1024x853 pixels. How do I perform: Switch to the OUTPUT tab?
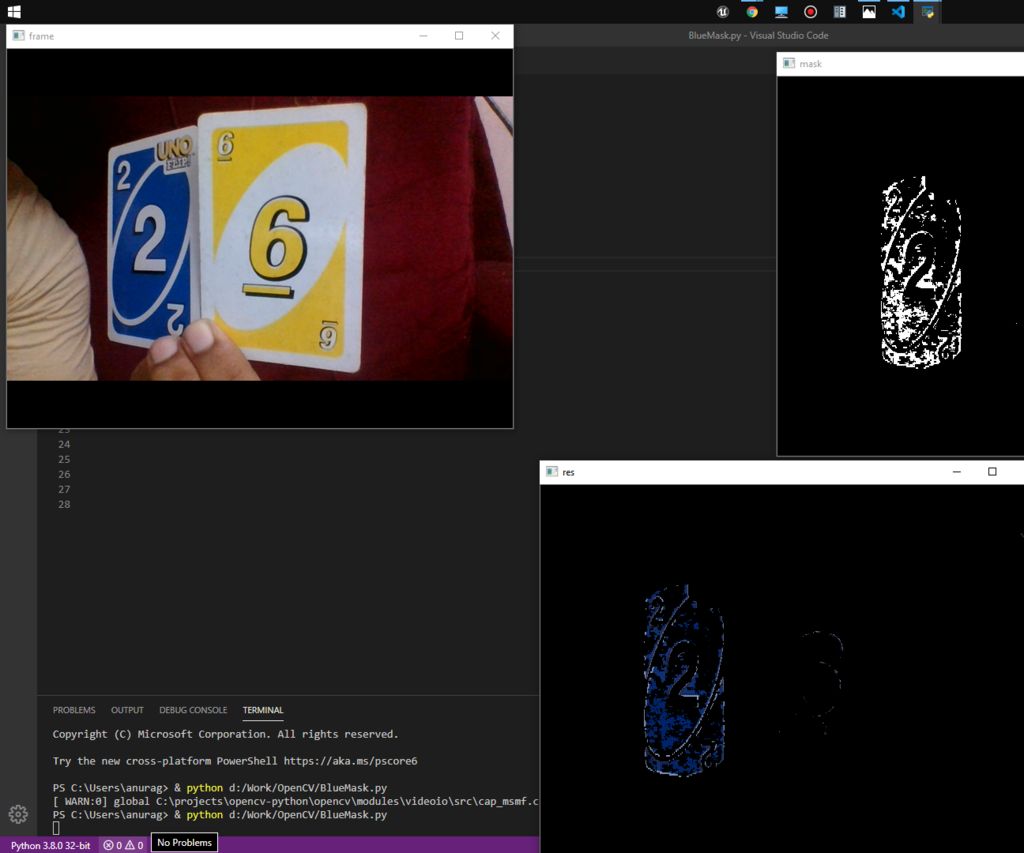126,710
